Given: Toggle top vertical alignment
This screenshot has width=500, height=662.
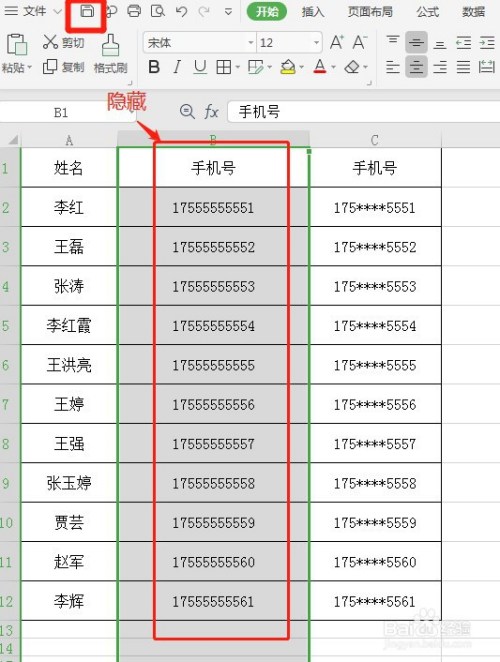Looking at the screenshot, I should (x=393, y=42).
